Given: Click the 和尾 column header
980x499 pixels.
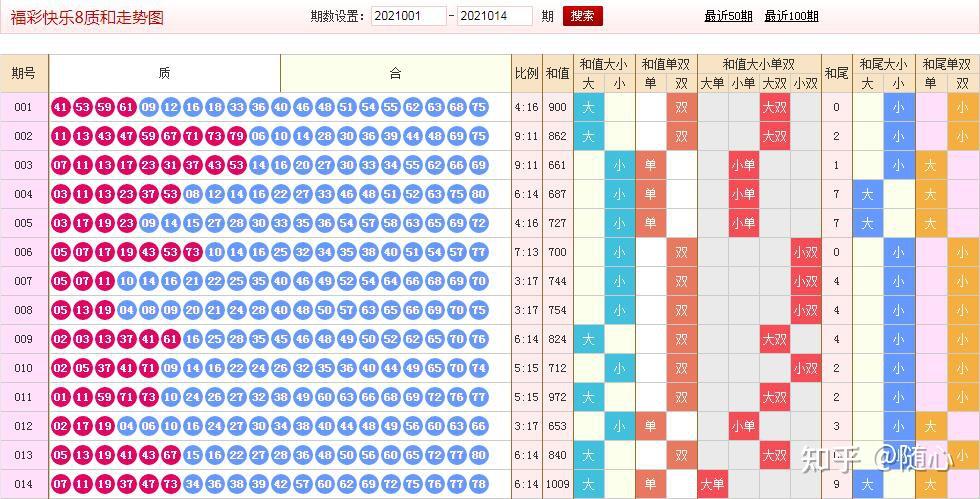Looking at the screenshot, I should coord(836,73).
